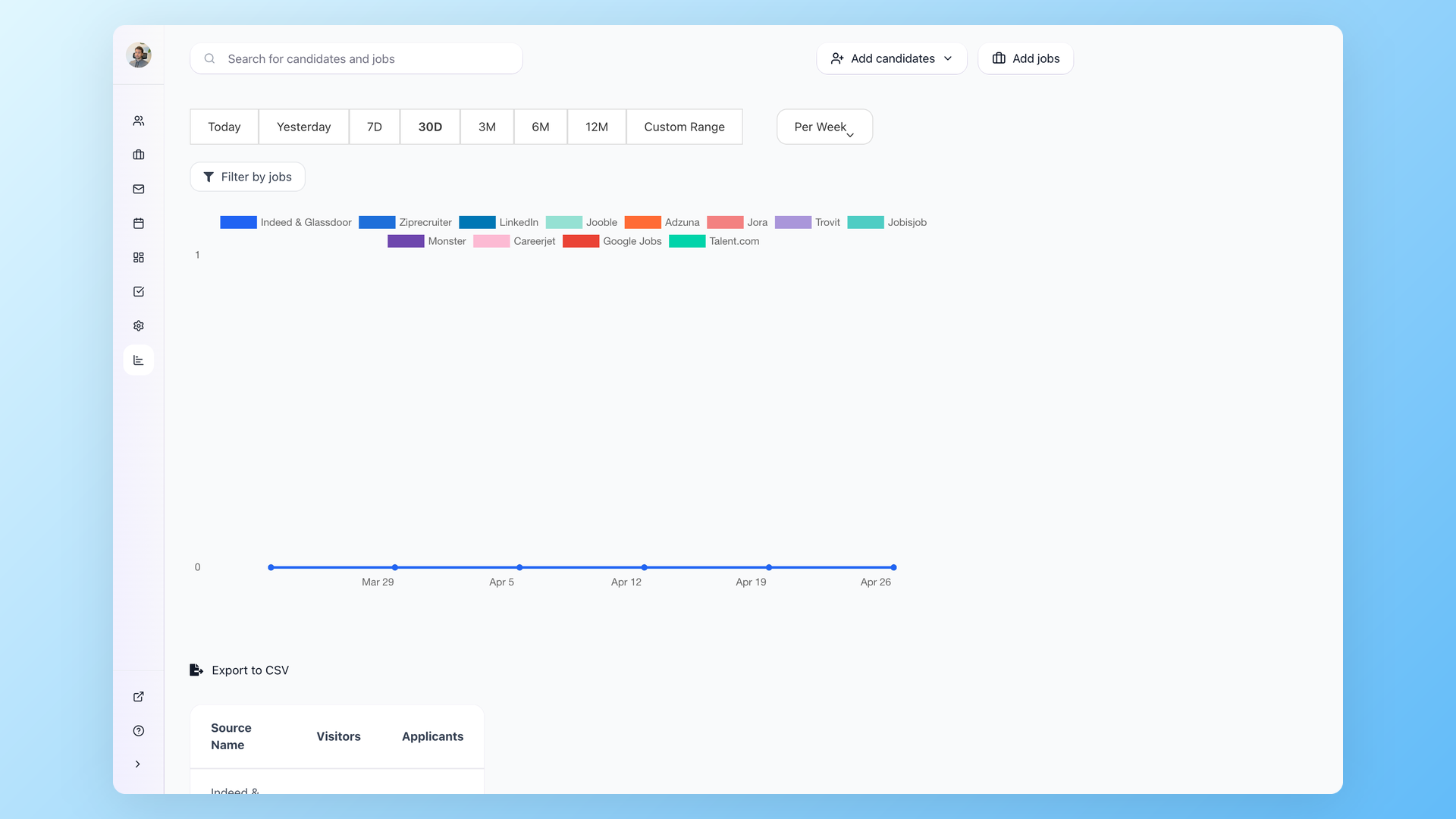The width and height of the screenshot is (1456, 819).
Task: Toggle the LinkedIn series in the chart legend
Action: click(499, 222)
